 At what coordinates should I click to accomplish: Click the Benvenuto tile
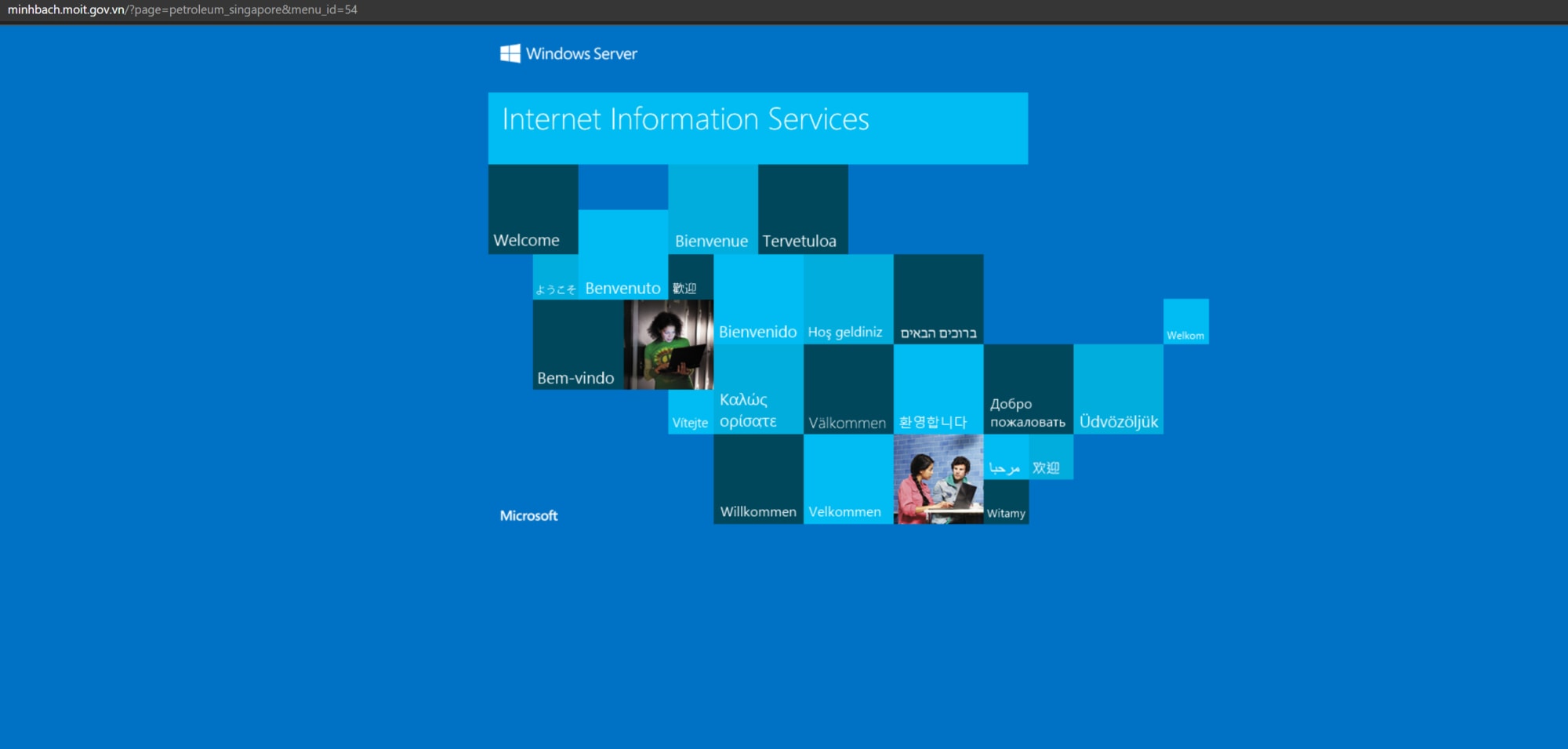click(x=623, y=254)
